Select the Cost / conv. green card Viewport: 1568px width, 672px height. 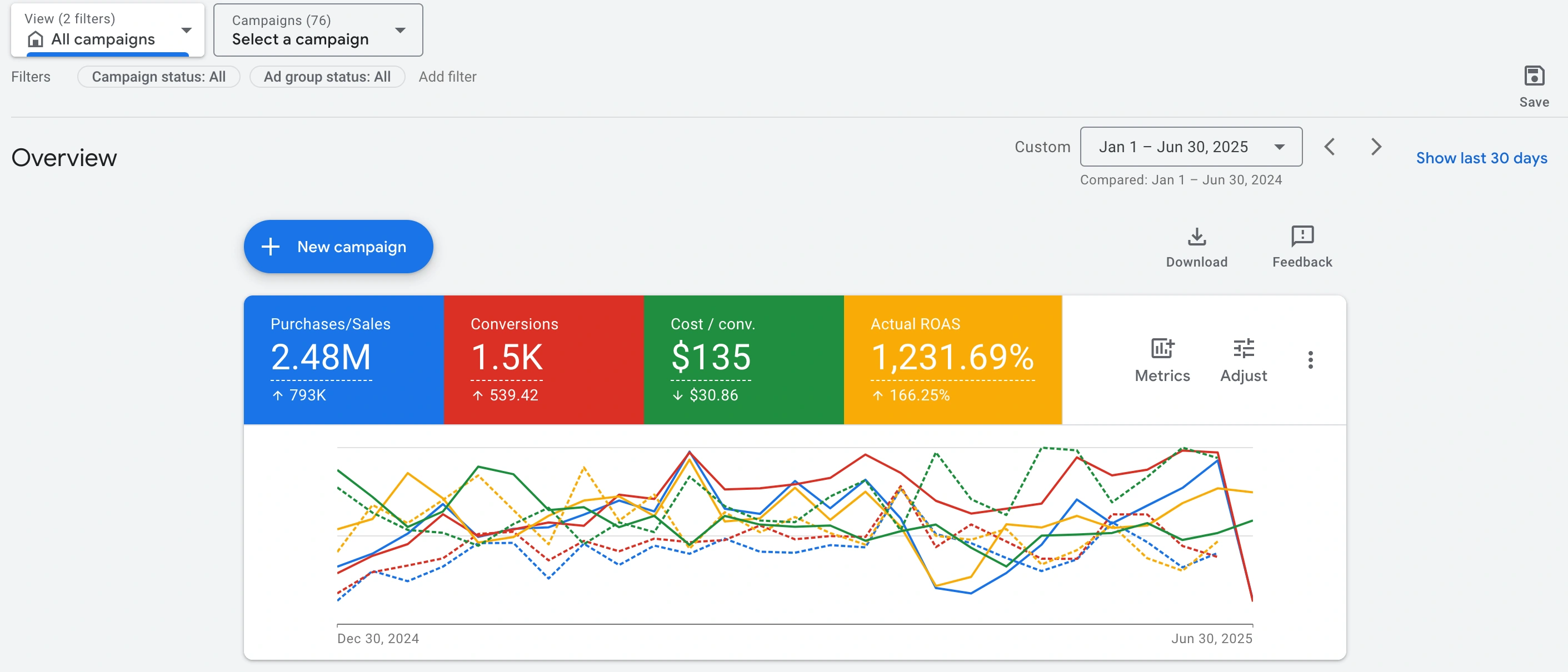pos(743,360)
